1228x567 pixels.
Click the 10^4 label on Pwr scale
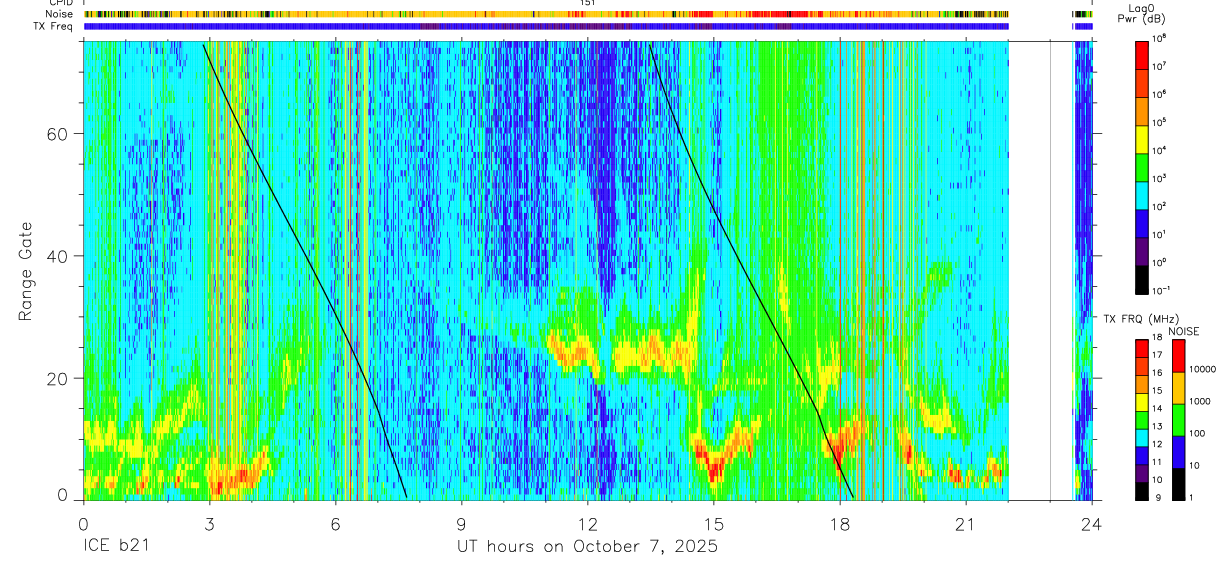click(1158, 150)
